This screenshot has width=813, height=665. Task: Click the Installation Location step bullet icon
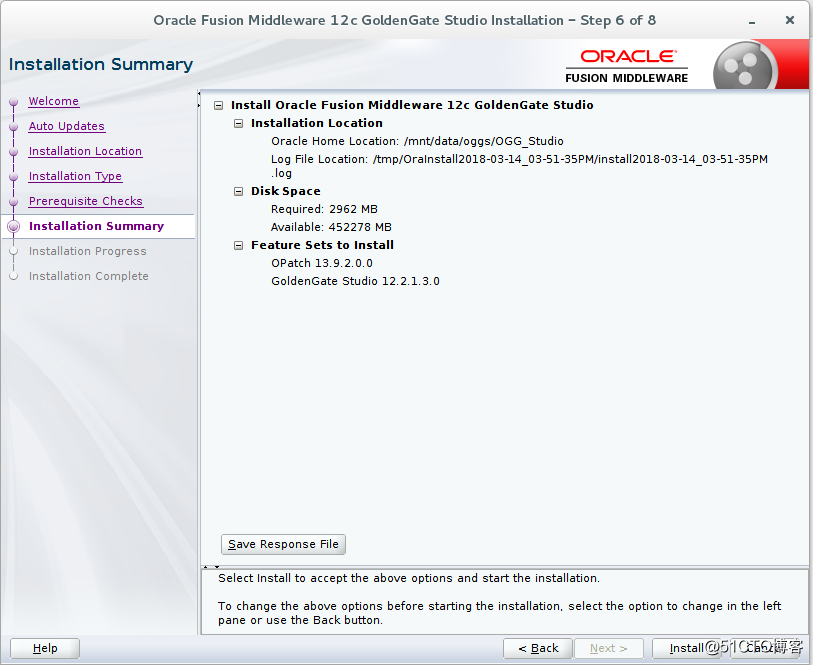pos(14,151)
